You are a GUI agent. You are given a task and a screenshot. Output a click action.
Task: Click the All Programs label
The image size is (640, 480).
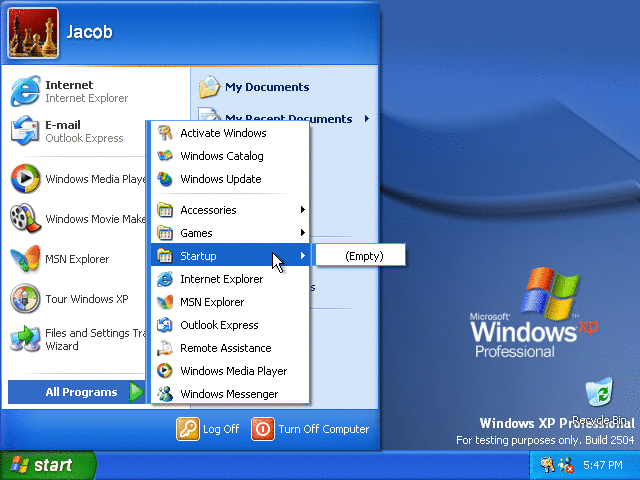point(81,392)
